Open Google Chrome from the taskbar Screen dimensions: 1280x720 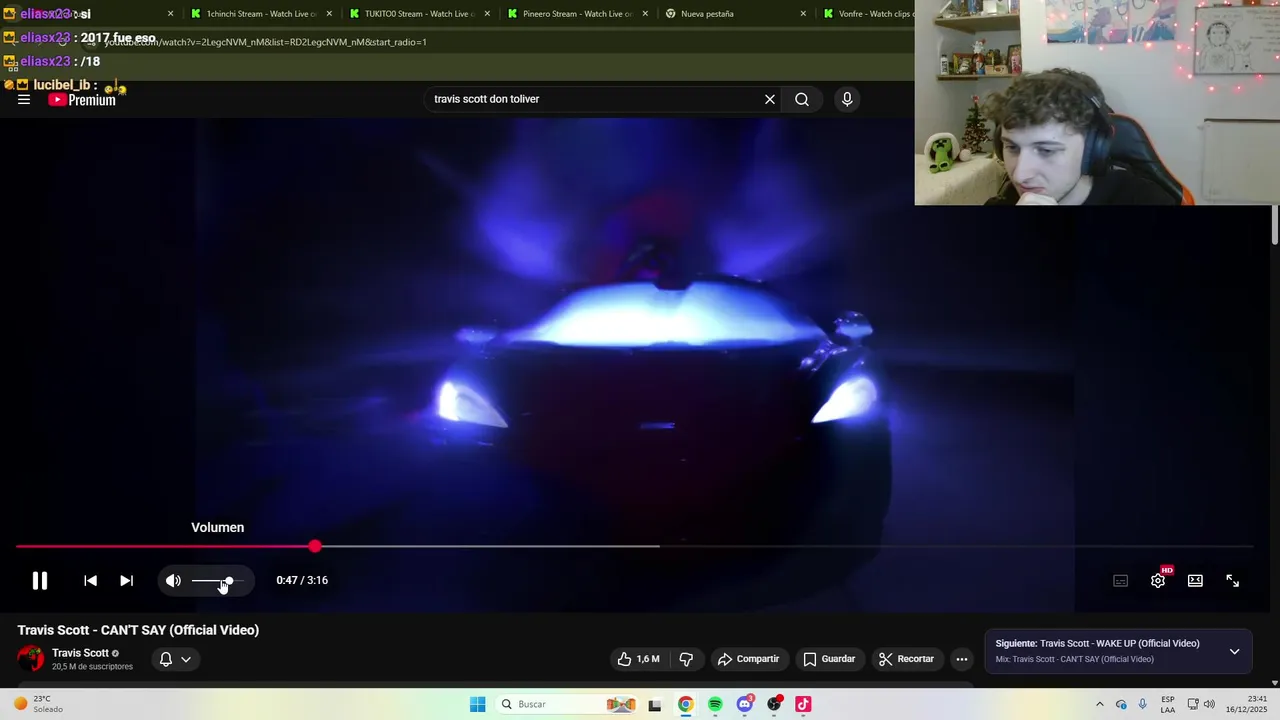click(x=685, y=704)
